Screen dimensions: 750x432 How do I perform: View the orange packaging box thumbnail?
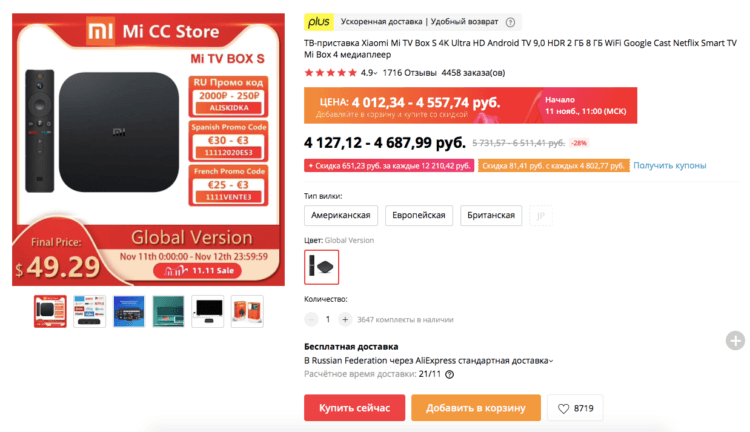[247, 311]
